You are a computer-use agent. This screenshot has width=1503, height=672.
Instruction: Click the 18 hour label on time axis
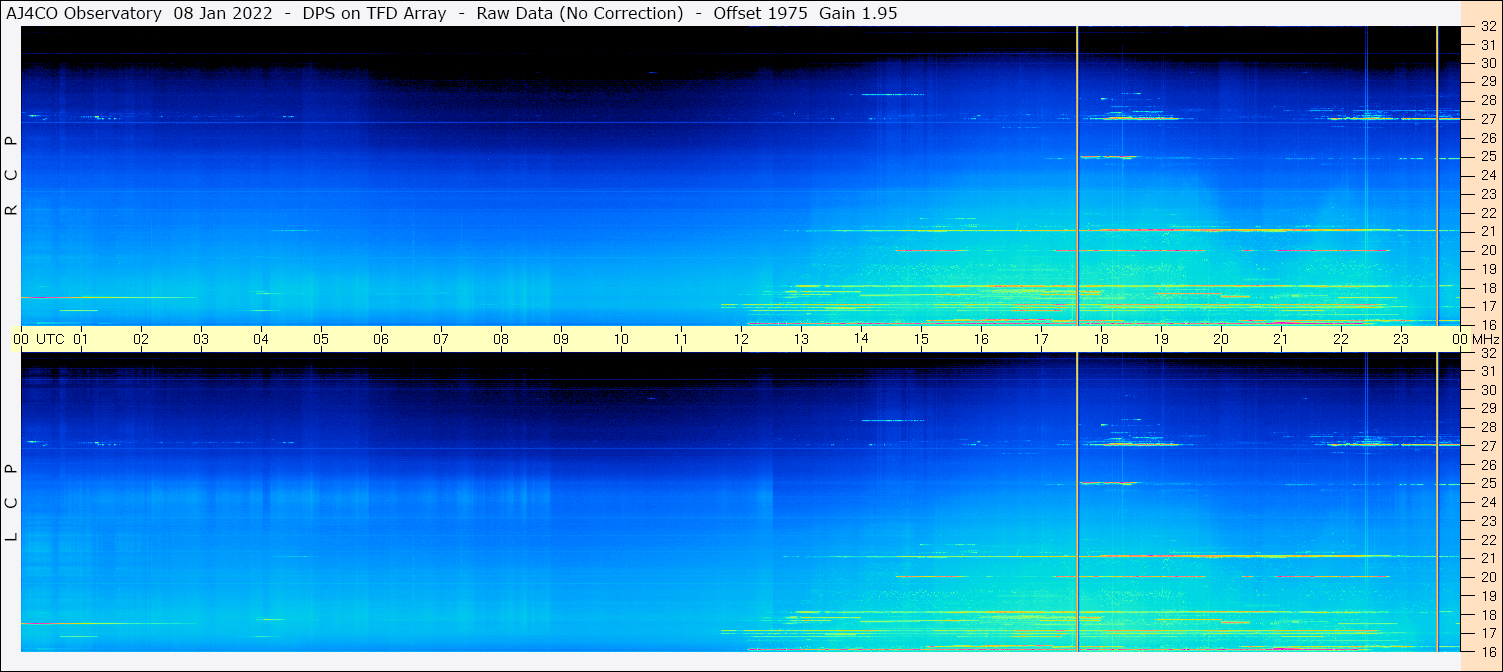click(x=1101, y=339)
